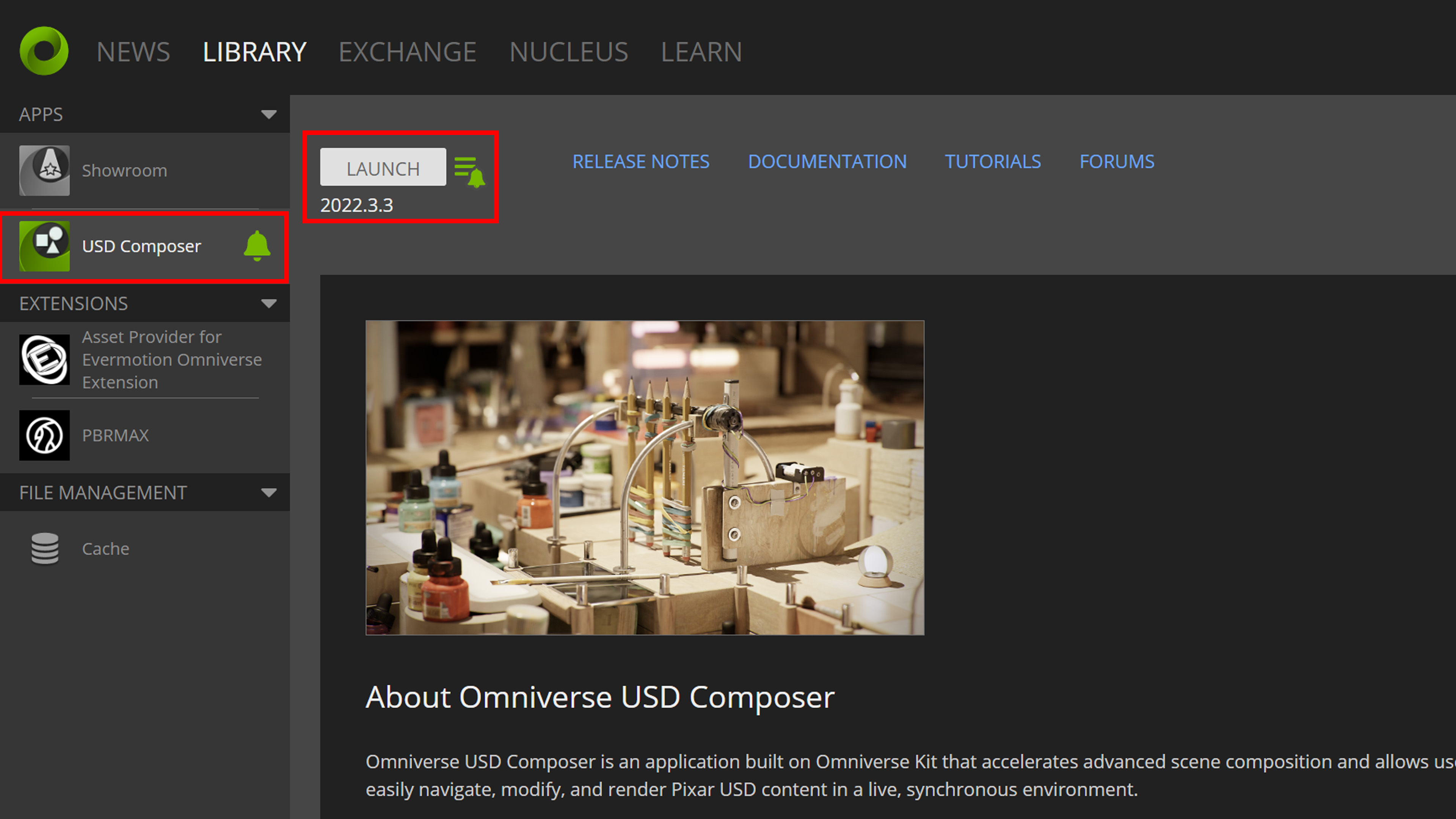Image resolution: width=1456 pixels, height=819 pixels.
Task: Go to the LEARN tab
Action: pyautogui.click(x=701, y=52)
